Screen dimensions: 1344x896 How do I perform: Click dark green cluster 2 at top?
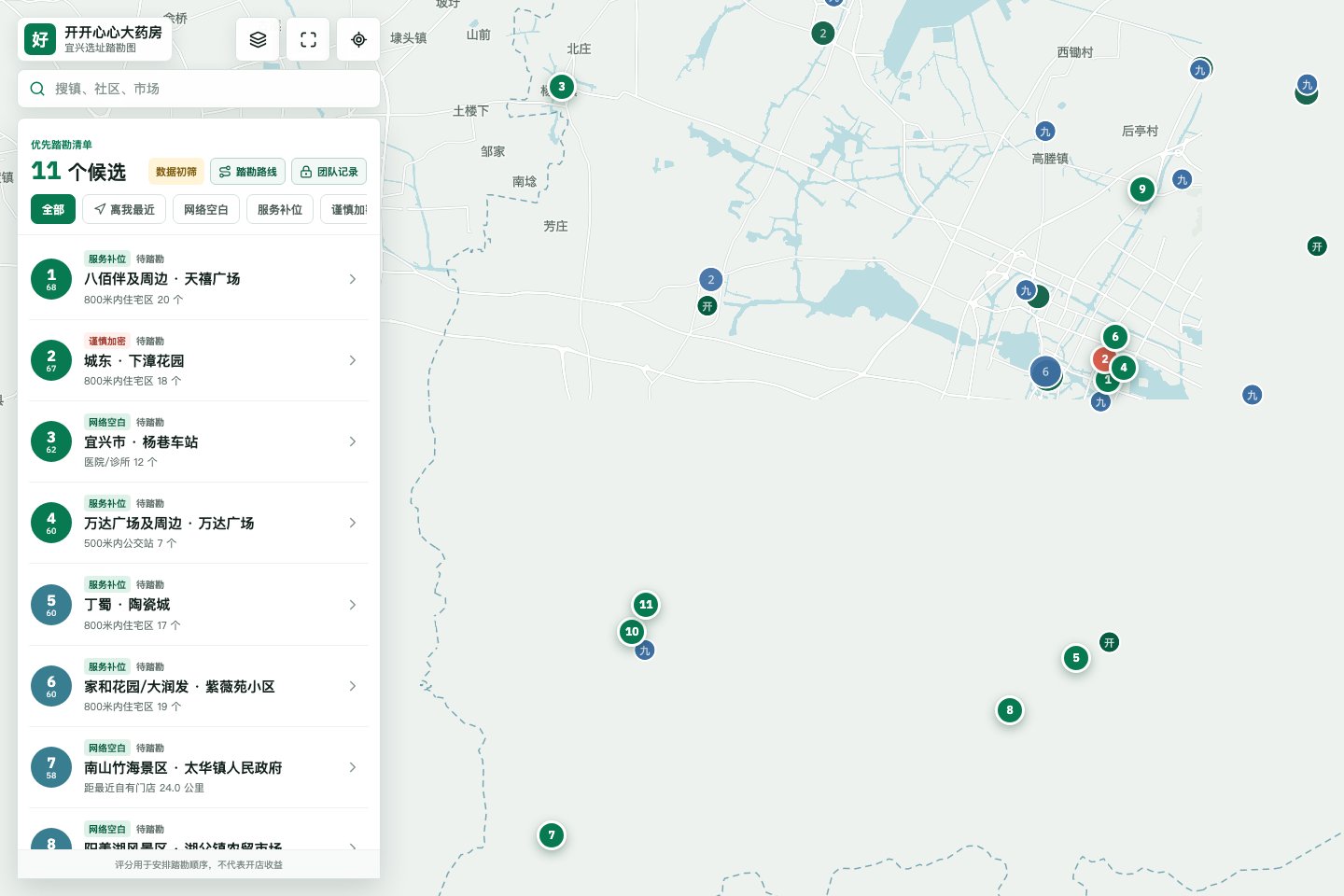pos(823,34)
